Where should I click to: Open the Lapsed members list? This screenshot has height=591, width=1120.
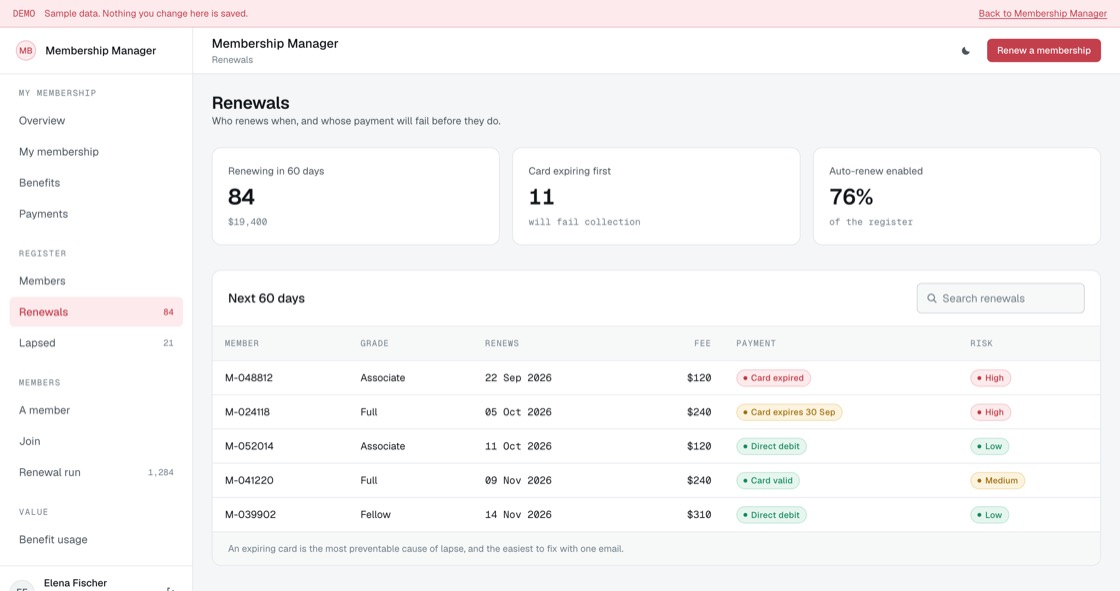pos(96,343)
